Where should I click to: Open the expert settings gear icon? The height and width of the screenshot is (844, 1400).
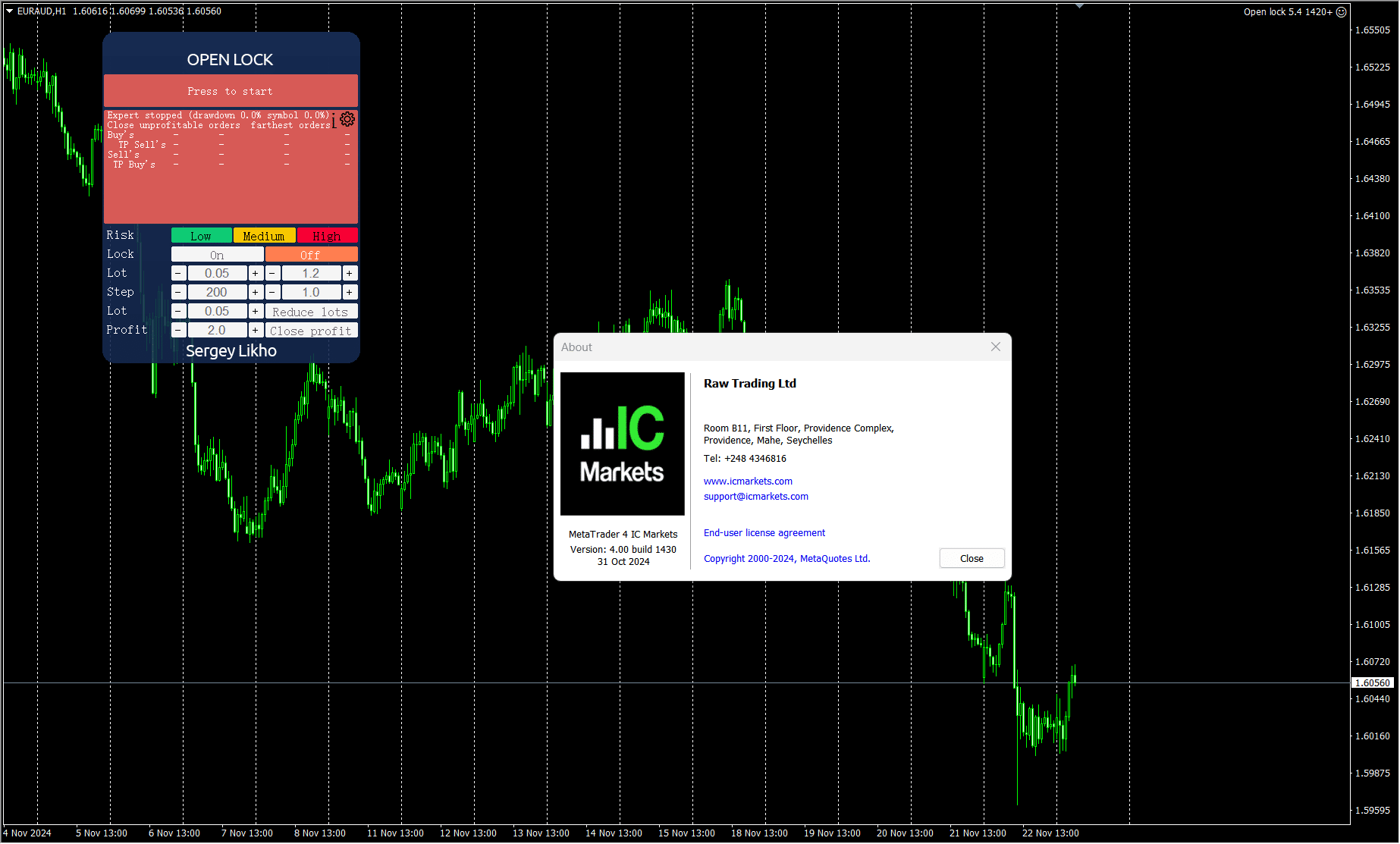(x=347, y=119)
